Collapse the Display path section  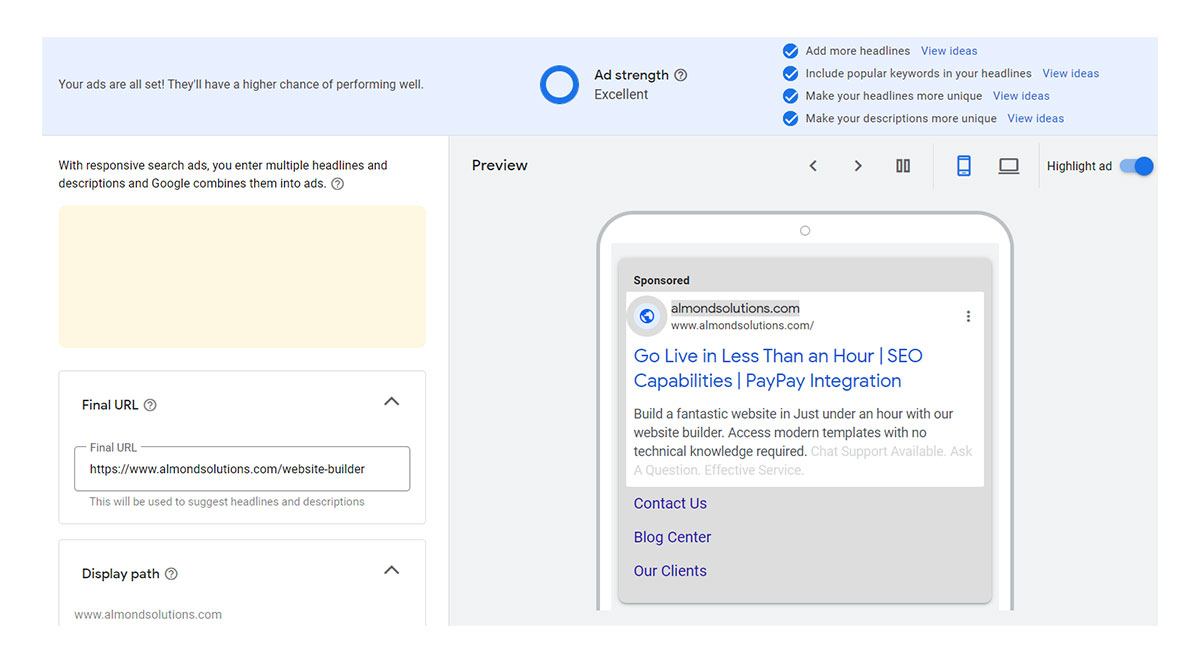[392, 570]
